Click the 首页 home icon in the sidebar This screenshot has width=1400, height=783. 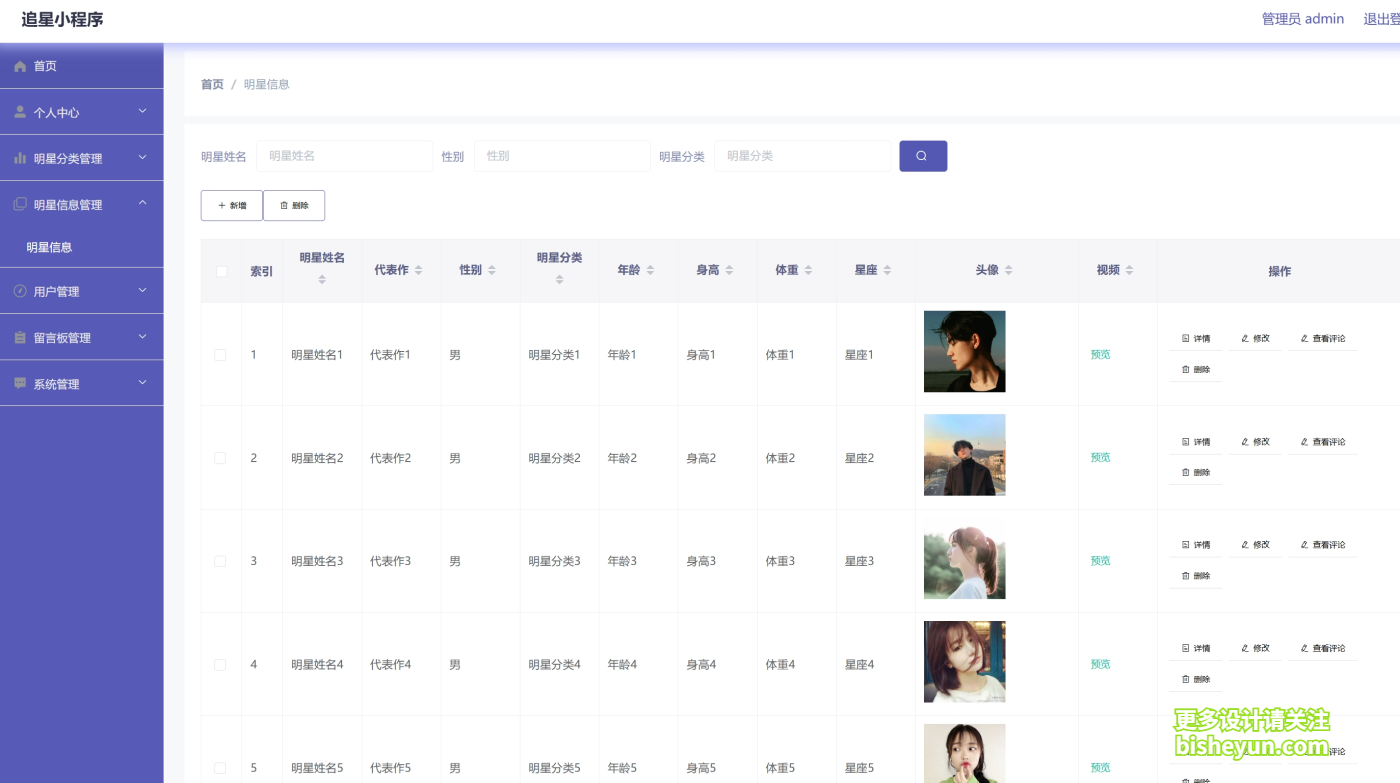point(19,65)
